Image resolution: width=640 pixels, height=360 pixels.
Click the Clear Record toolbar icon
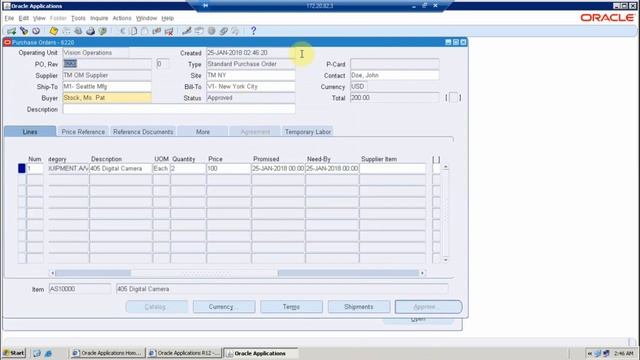click(157, 31)
